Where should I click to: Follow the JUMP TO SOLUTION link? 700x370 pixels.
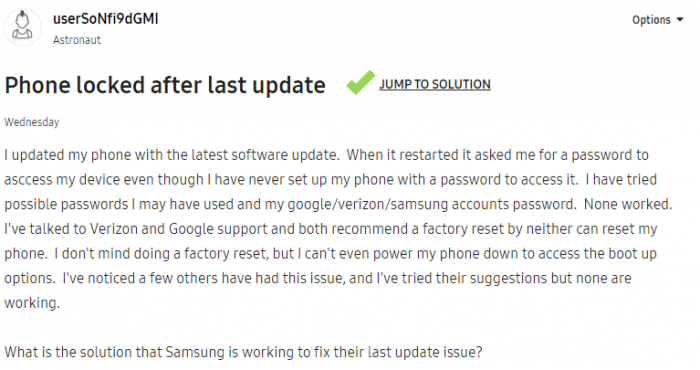click(x=435, y=84)
